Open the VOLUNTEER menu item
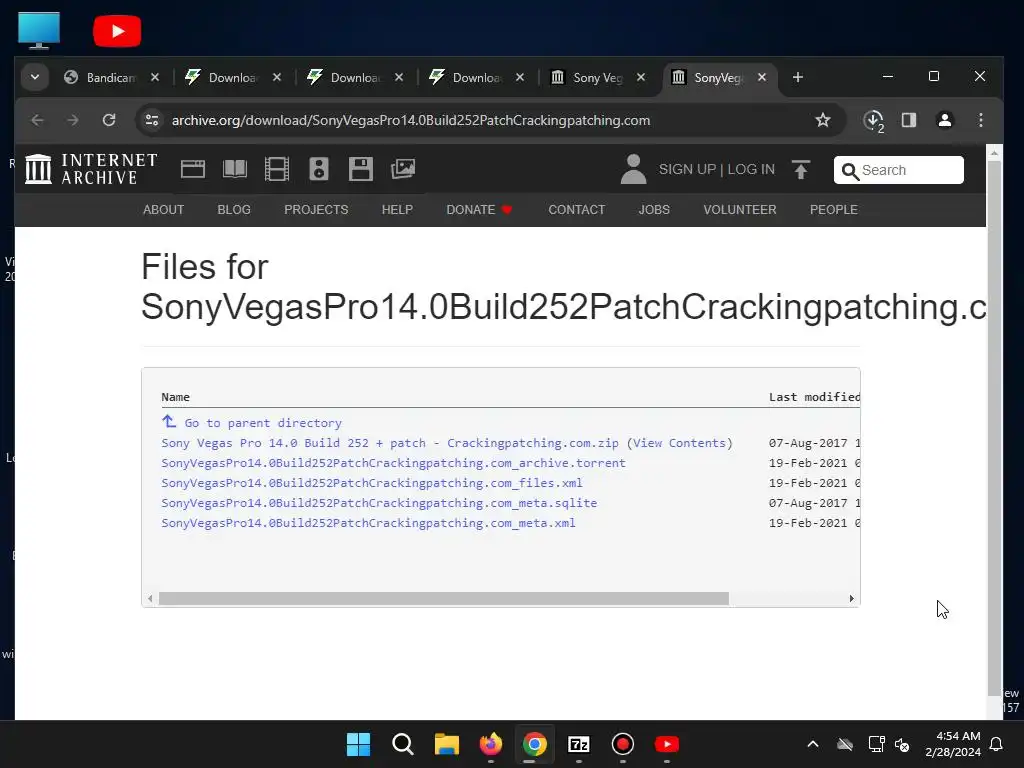The width and height of the screenshot is (1024, 768). click(740, 210)
